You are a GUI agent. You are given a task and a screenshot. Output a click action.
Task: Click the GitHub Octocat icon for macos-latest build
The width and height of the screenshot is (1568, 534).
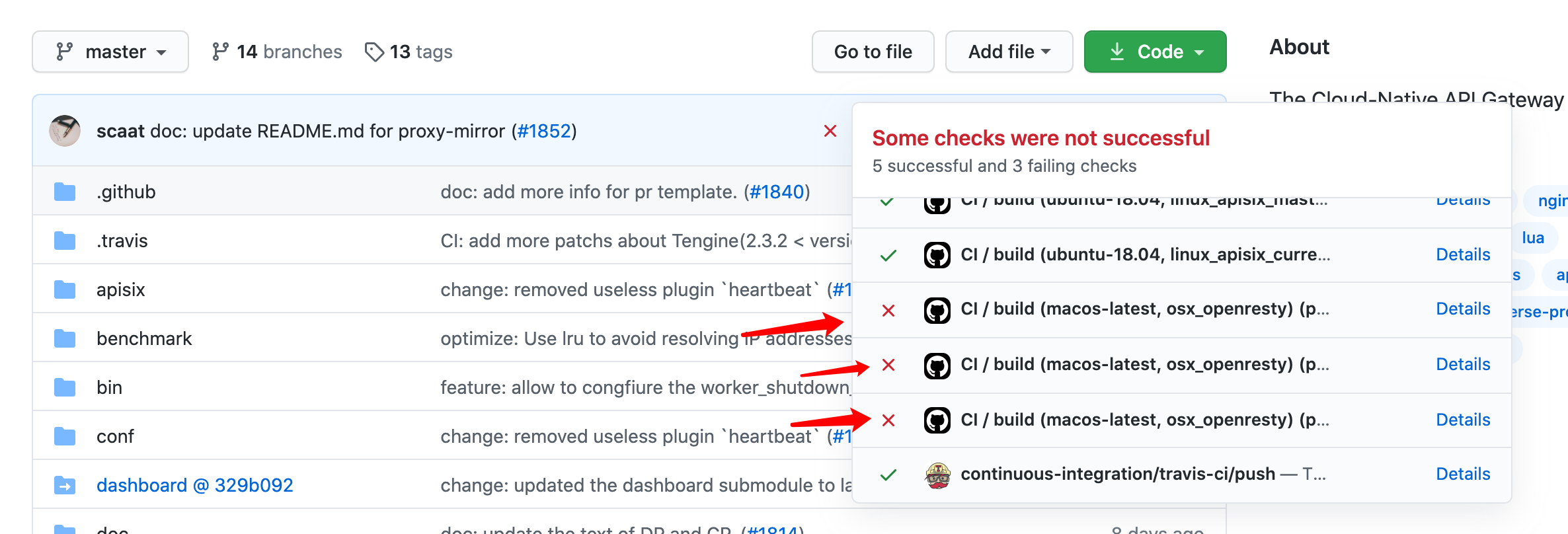point(936,309)
